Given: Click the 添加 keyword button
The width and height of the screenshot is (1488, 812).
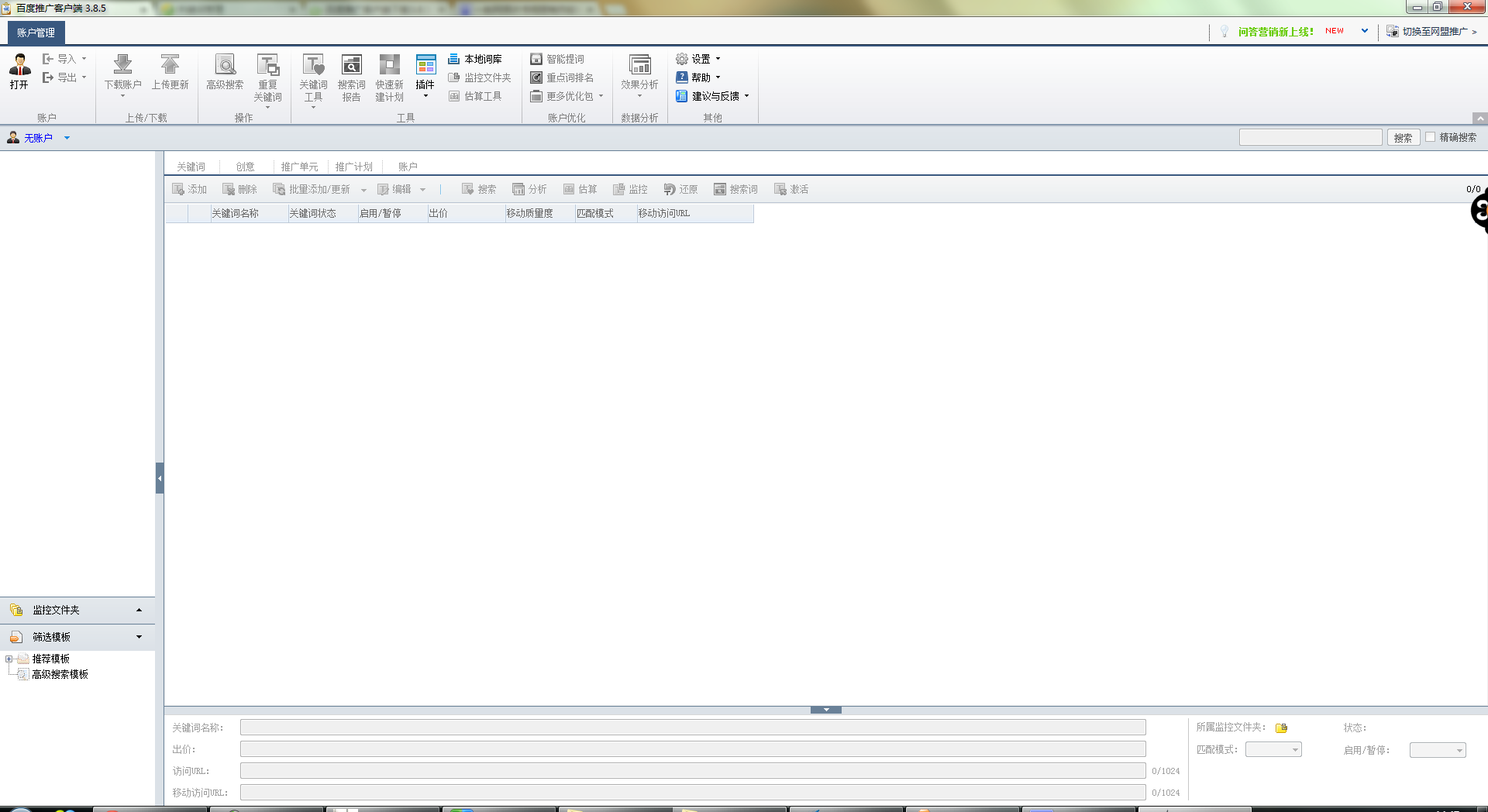Looking at the screenshot, I should click(189, 189).
